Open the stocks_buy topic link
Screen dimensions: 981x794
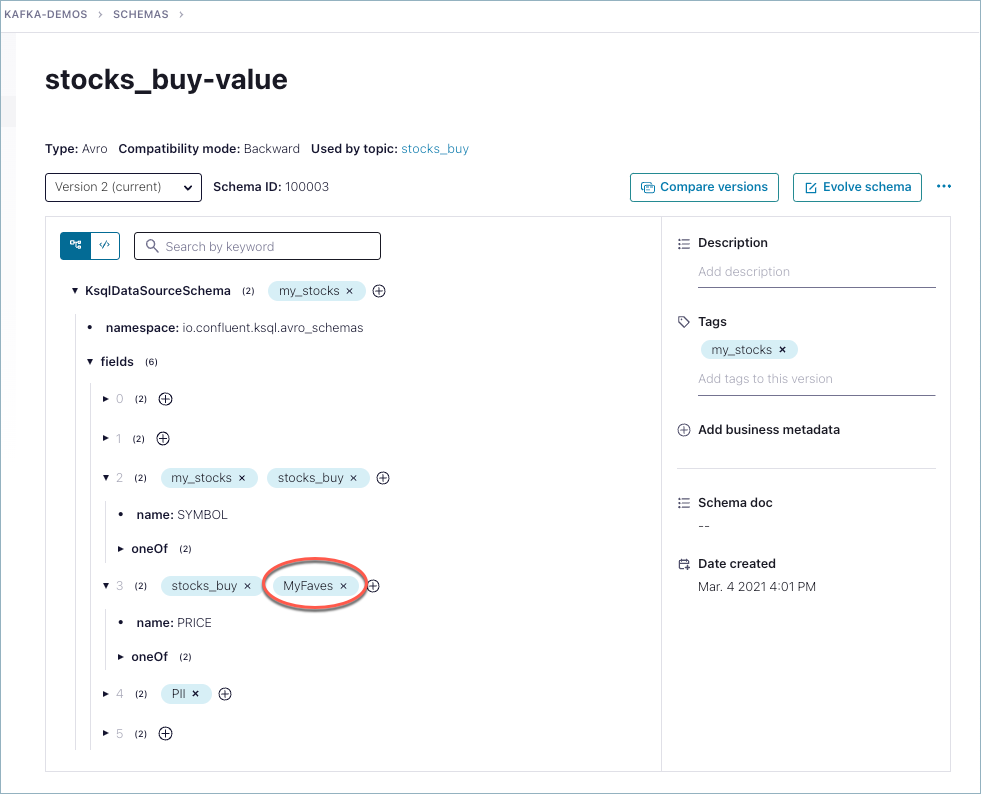point(435,148)
